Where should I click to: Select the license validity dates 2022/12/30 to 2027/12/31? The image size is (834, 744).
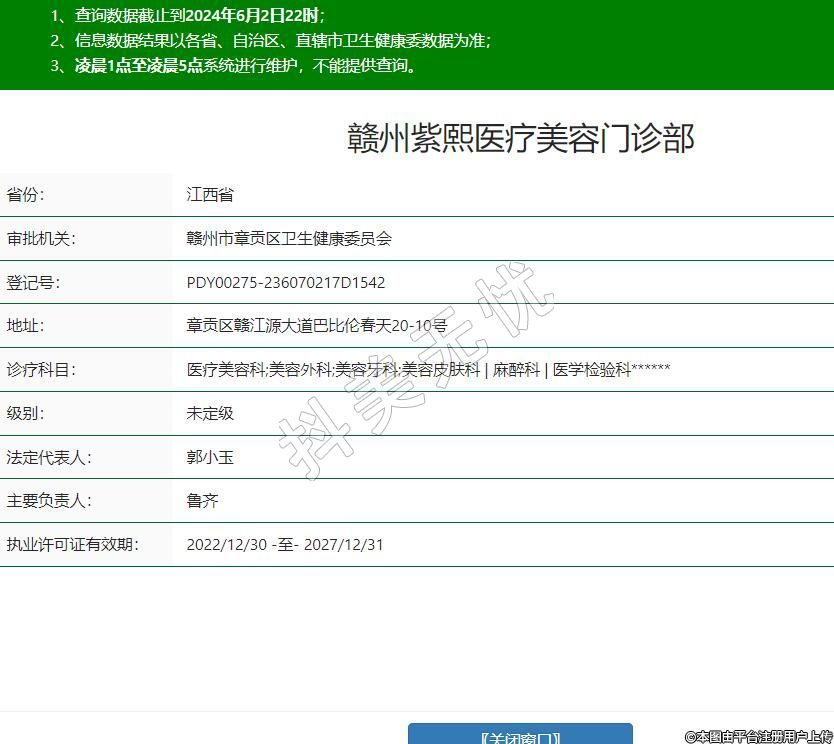285,545
